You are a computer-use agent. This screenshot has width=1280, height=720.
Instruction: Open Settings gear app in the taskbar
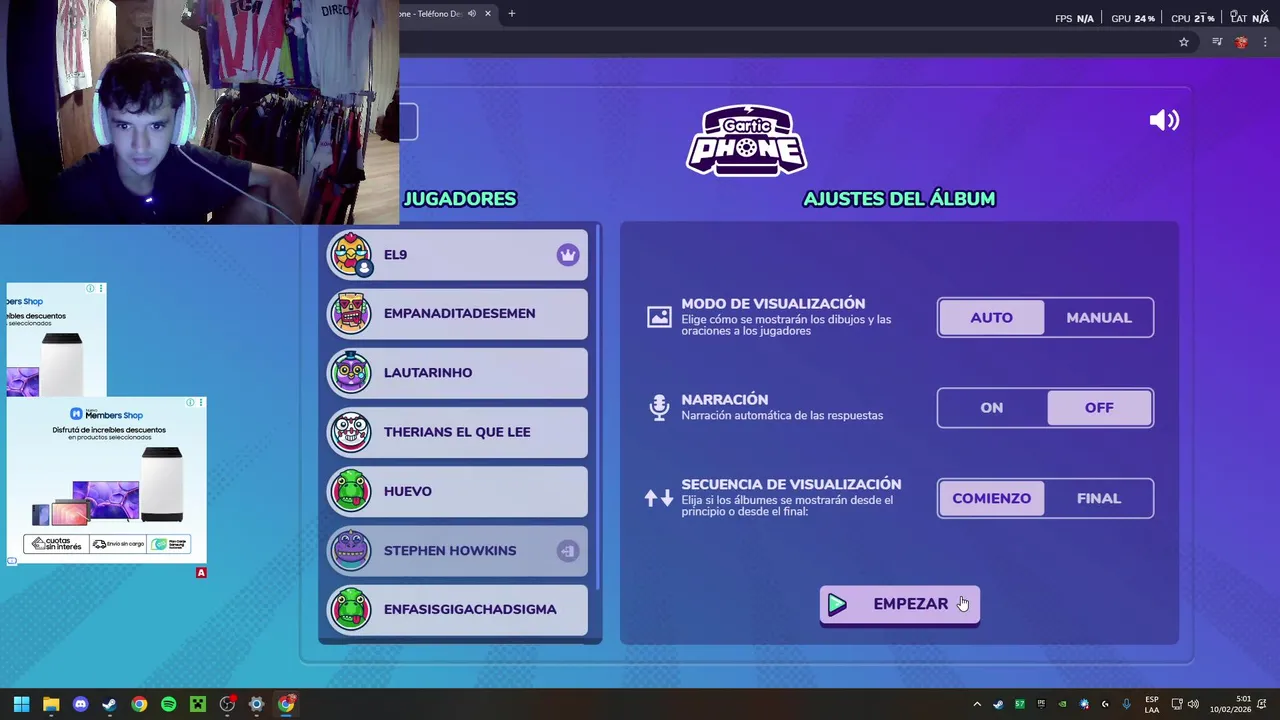tap(256, 704)
